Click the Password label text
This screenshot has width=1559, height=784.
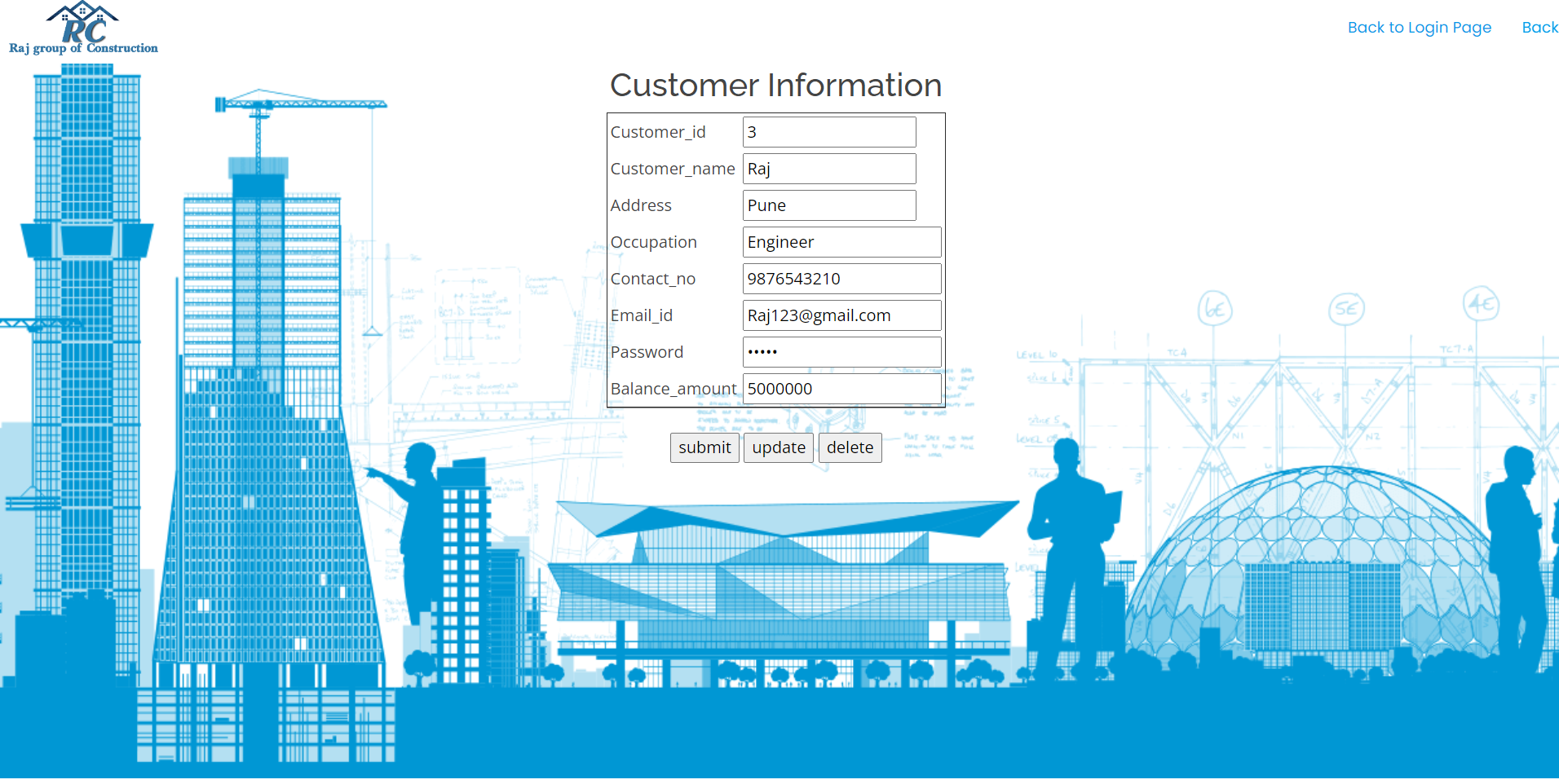[647, 352]
